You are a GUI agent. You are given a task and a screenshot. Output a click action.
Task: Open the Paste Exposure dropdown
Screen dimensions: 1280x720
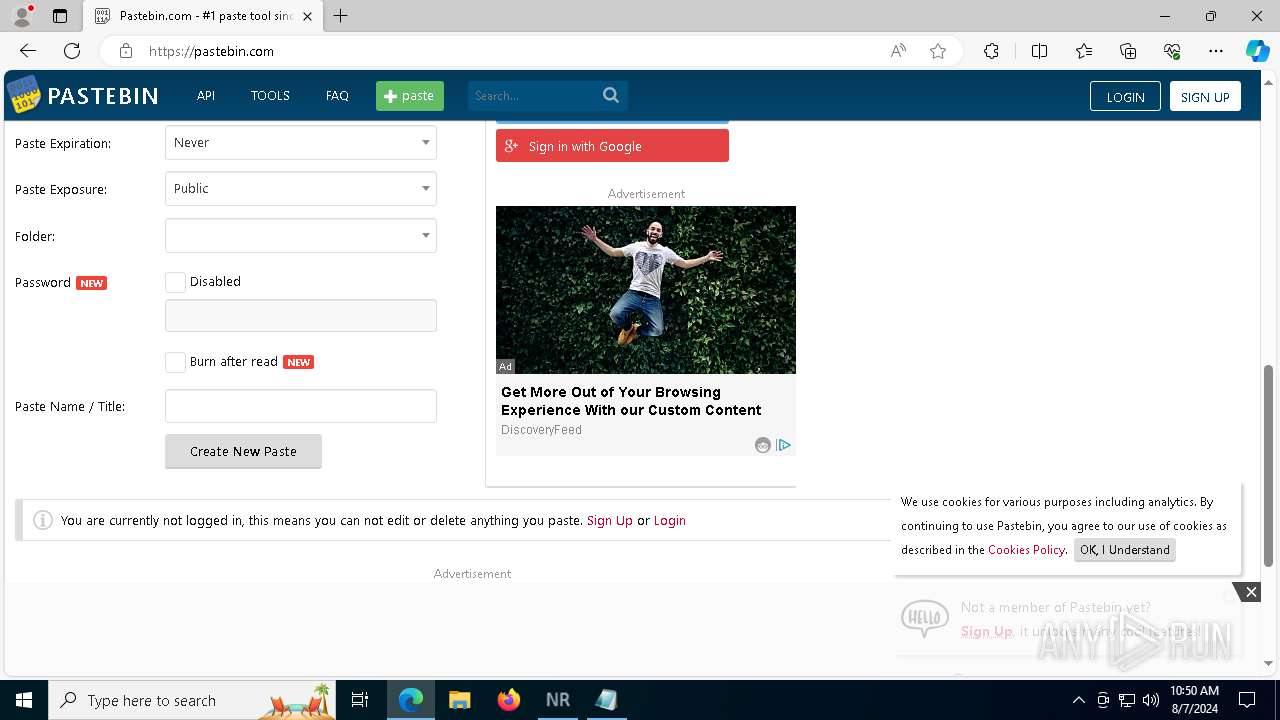[x=301, y=189]
